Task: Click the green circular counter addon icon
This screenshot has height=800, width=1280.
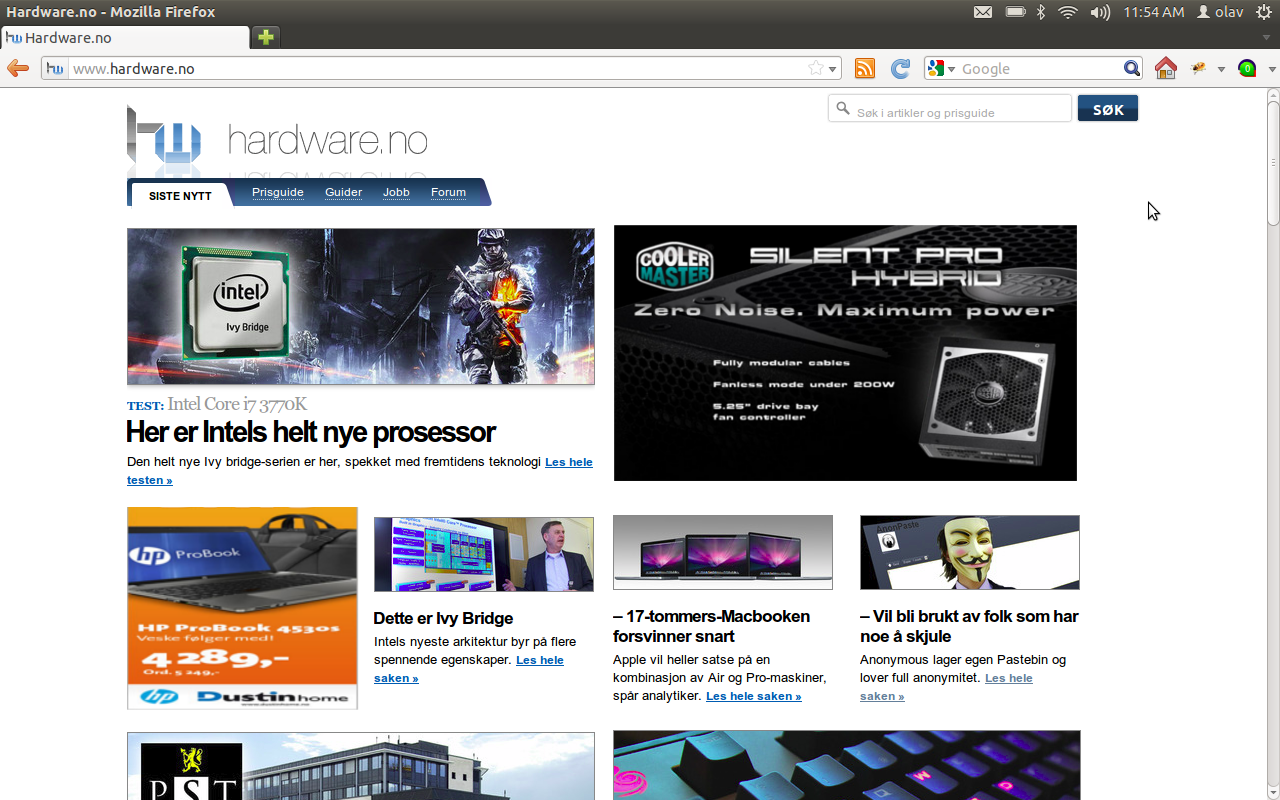Action: coord(1247,68)
